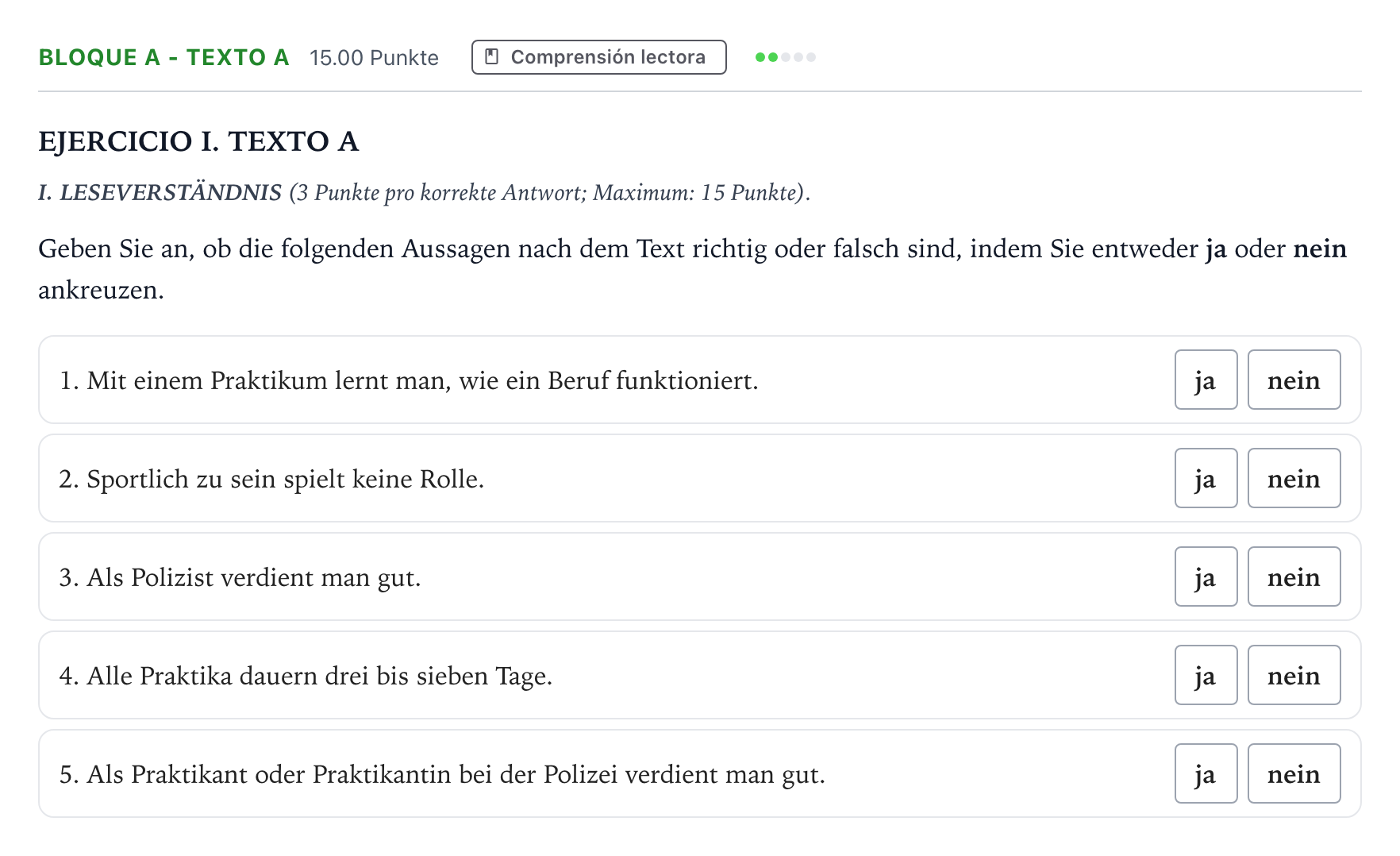Click the EJERCICIO I. TEXTO A title
This screenshot has width=1400, height=856.
[198, 141]
